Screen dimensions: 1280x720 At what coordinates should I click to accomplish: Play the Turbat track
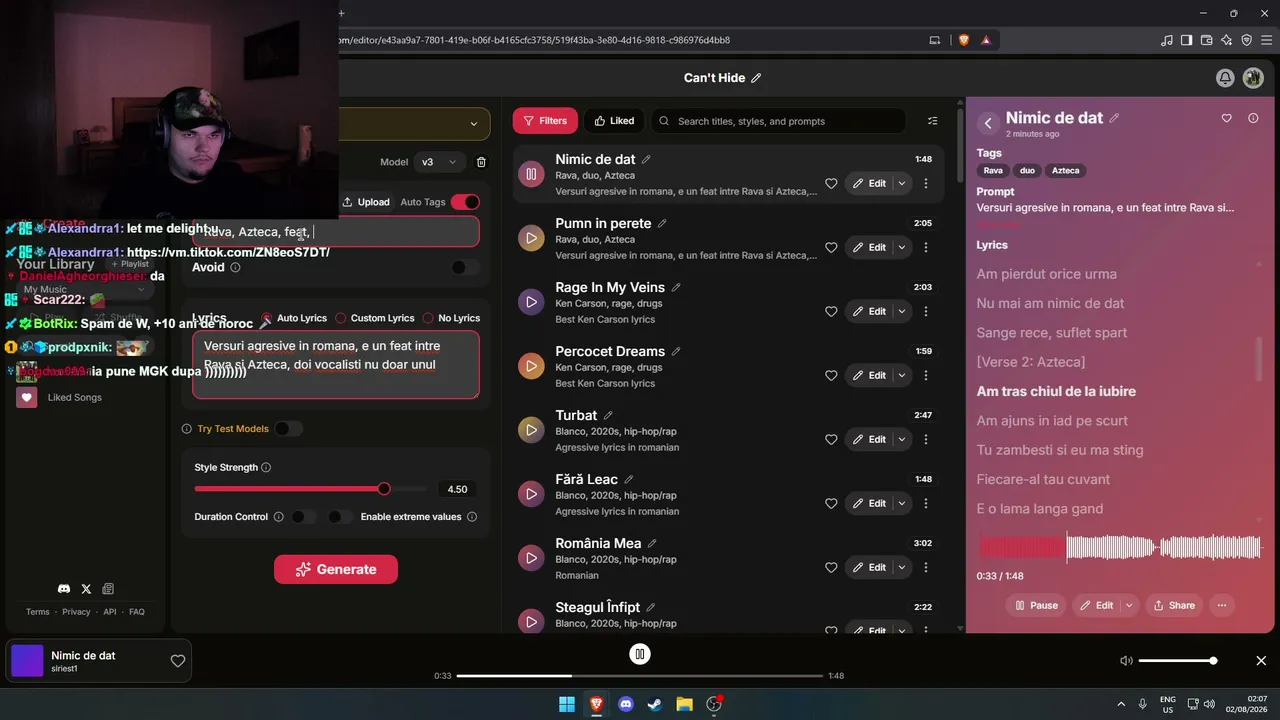click(x=531, y=430)
